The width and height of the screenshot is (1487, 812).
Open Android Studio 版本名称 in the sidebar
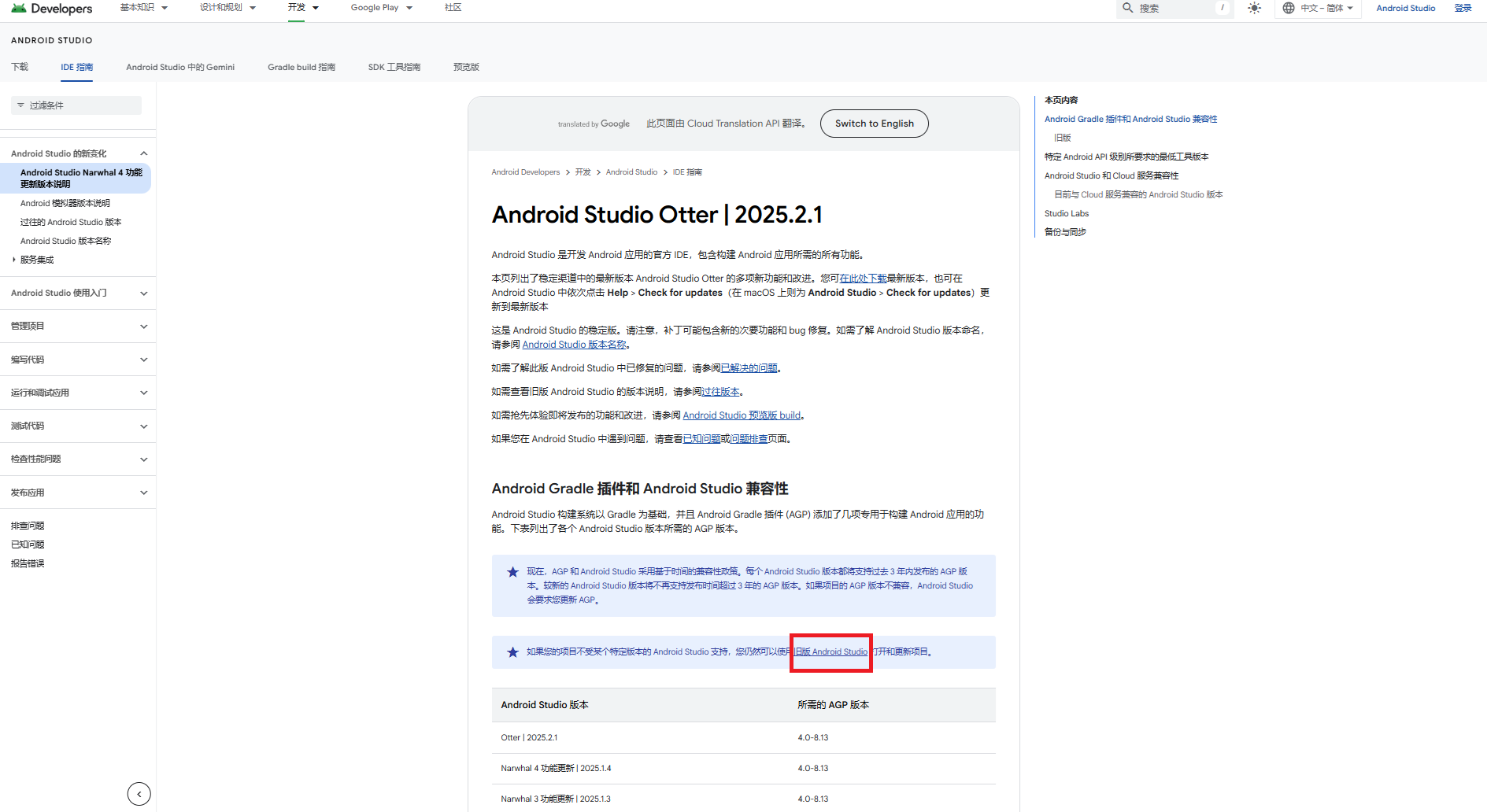pos(66,241)
